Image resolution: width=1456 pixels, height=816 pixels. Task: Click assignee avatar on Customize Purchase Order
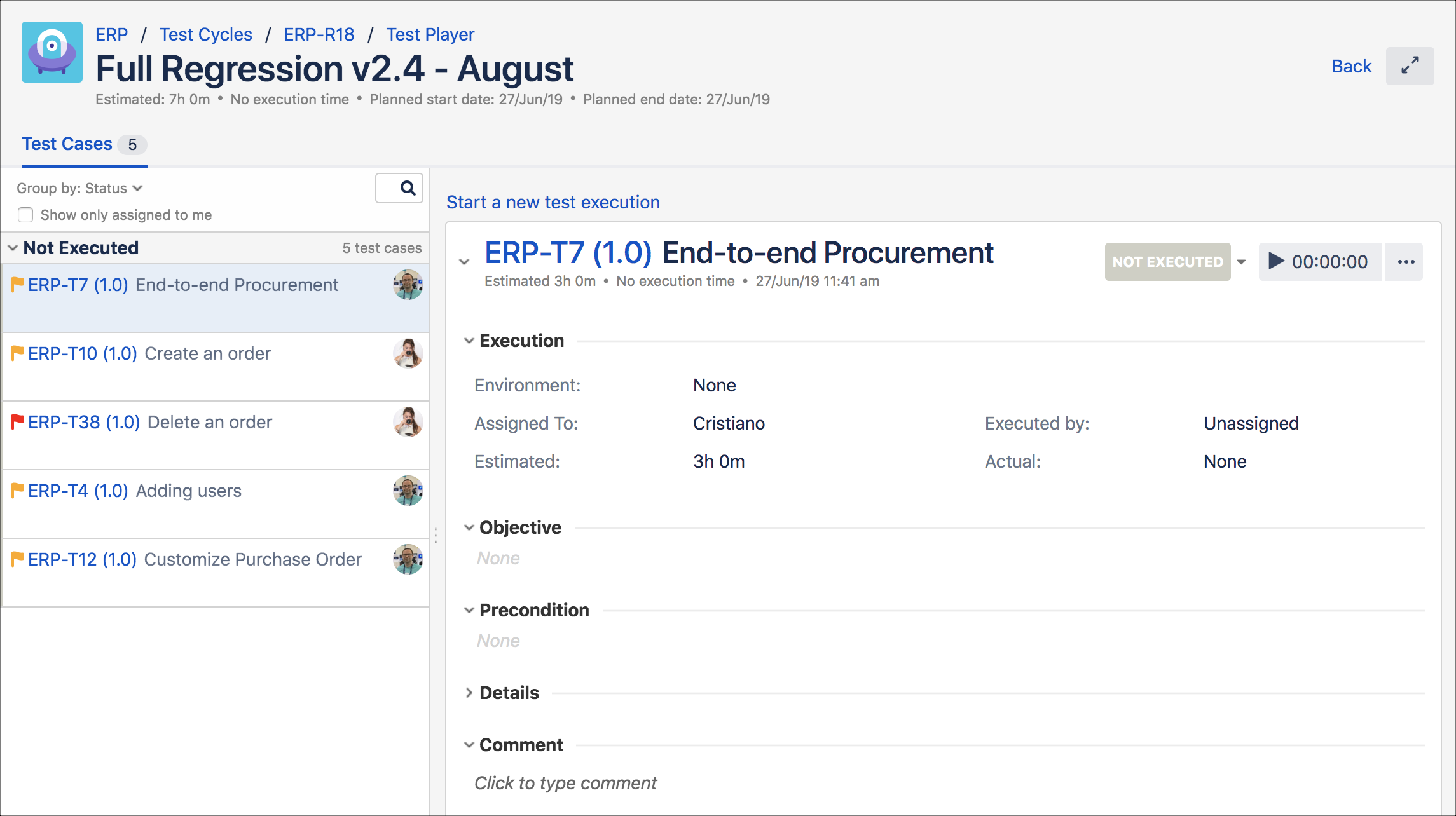pos(408,559)
